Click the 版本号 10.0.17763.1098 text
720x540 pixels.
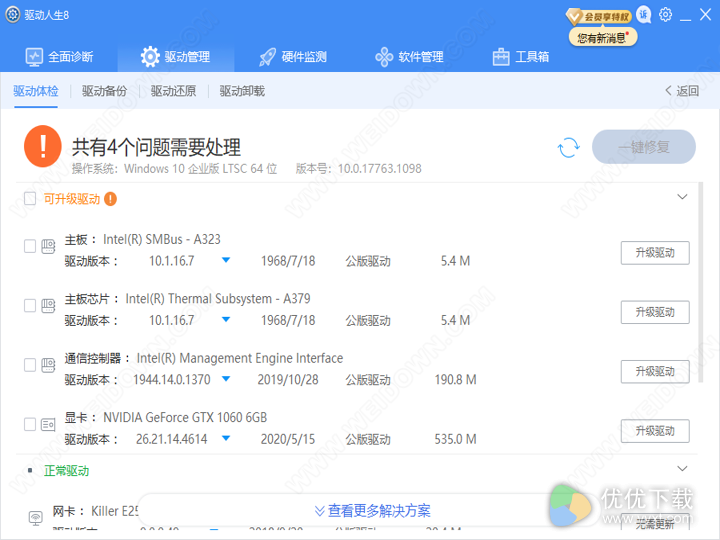tap(358, 169)
